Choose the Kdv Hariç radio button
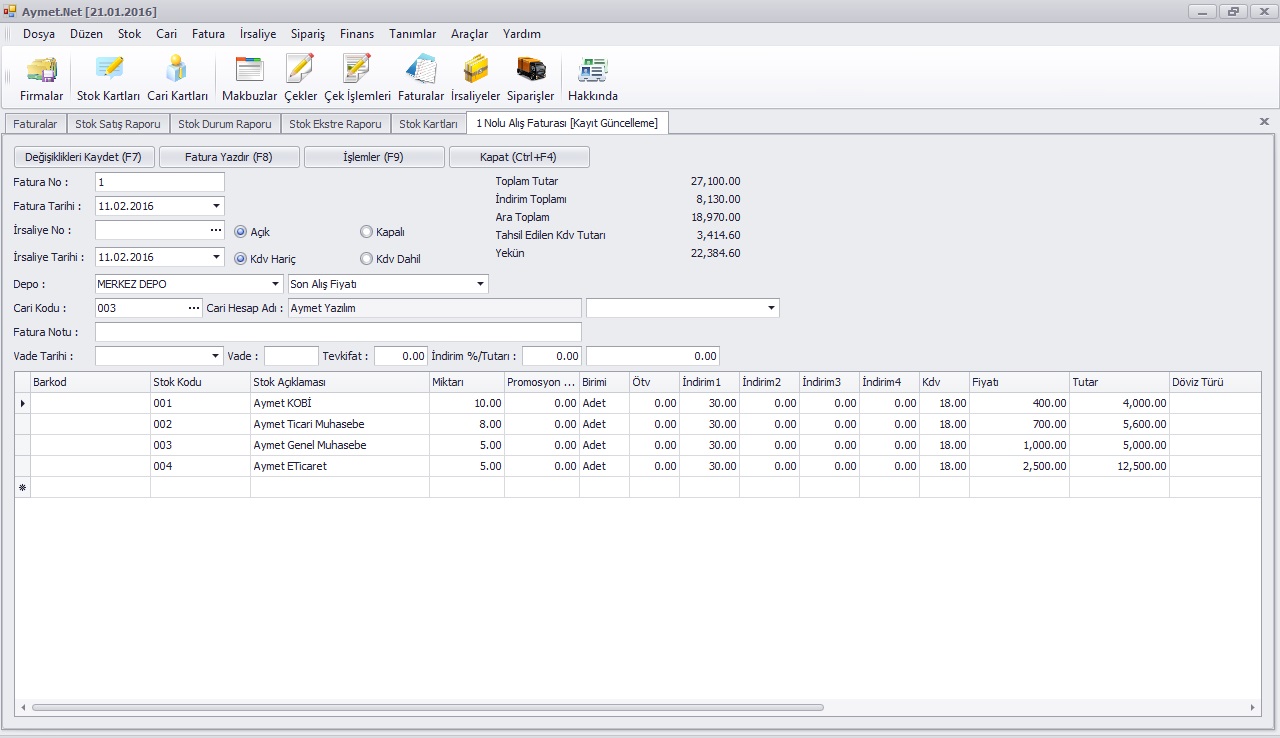 coord(240,259)
